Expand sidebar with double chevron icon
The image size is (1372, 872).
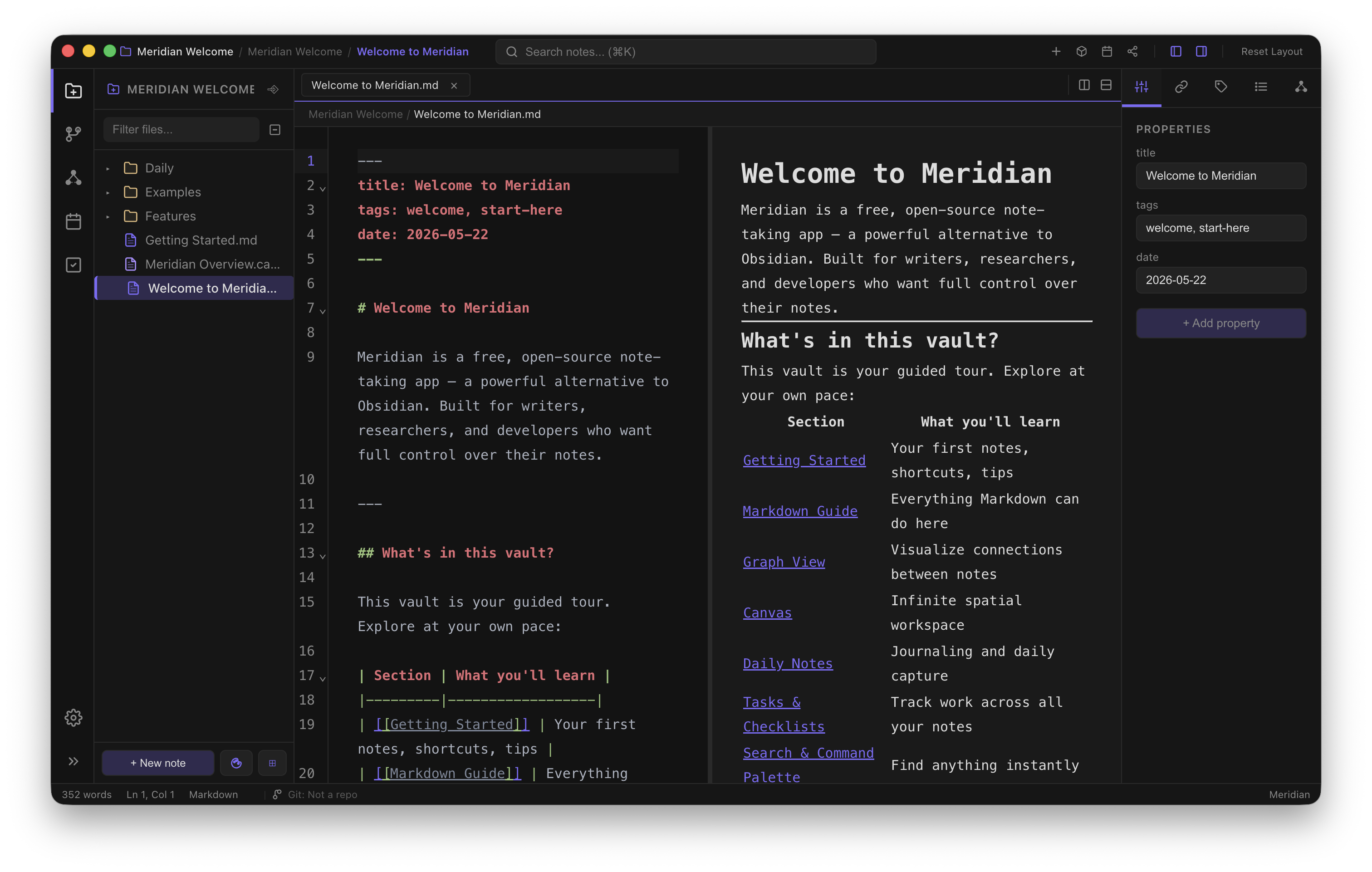click(73, 761)
